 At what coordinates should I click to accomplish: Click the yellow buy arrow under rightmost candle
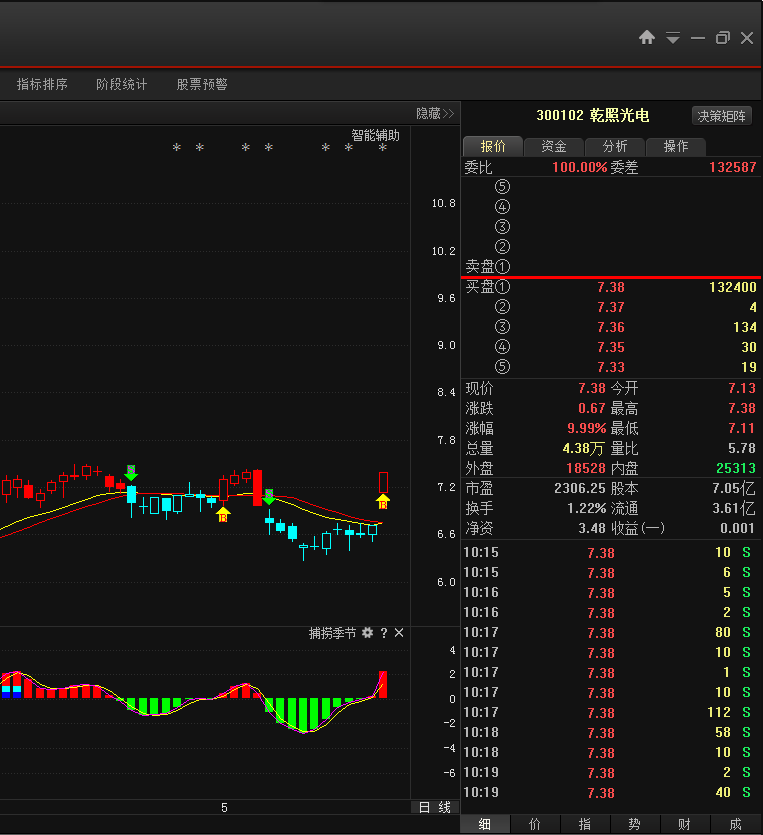pyautogui.click(x=382, y=501)
